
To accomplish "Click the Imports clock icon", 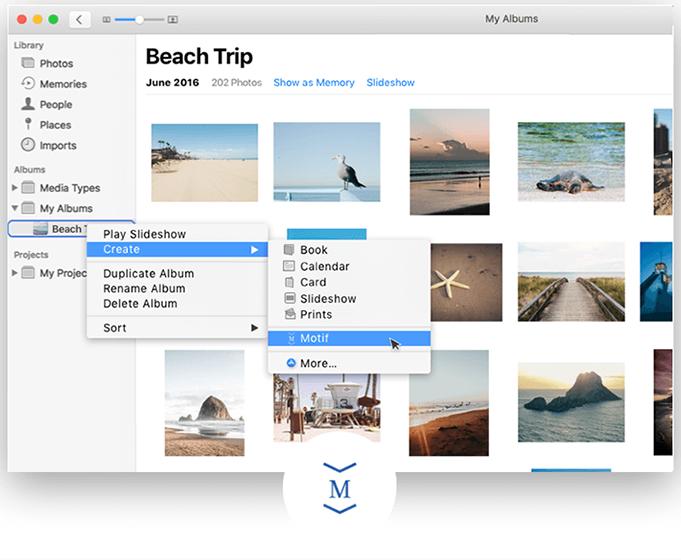I will point(28,145).
